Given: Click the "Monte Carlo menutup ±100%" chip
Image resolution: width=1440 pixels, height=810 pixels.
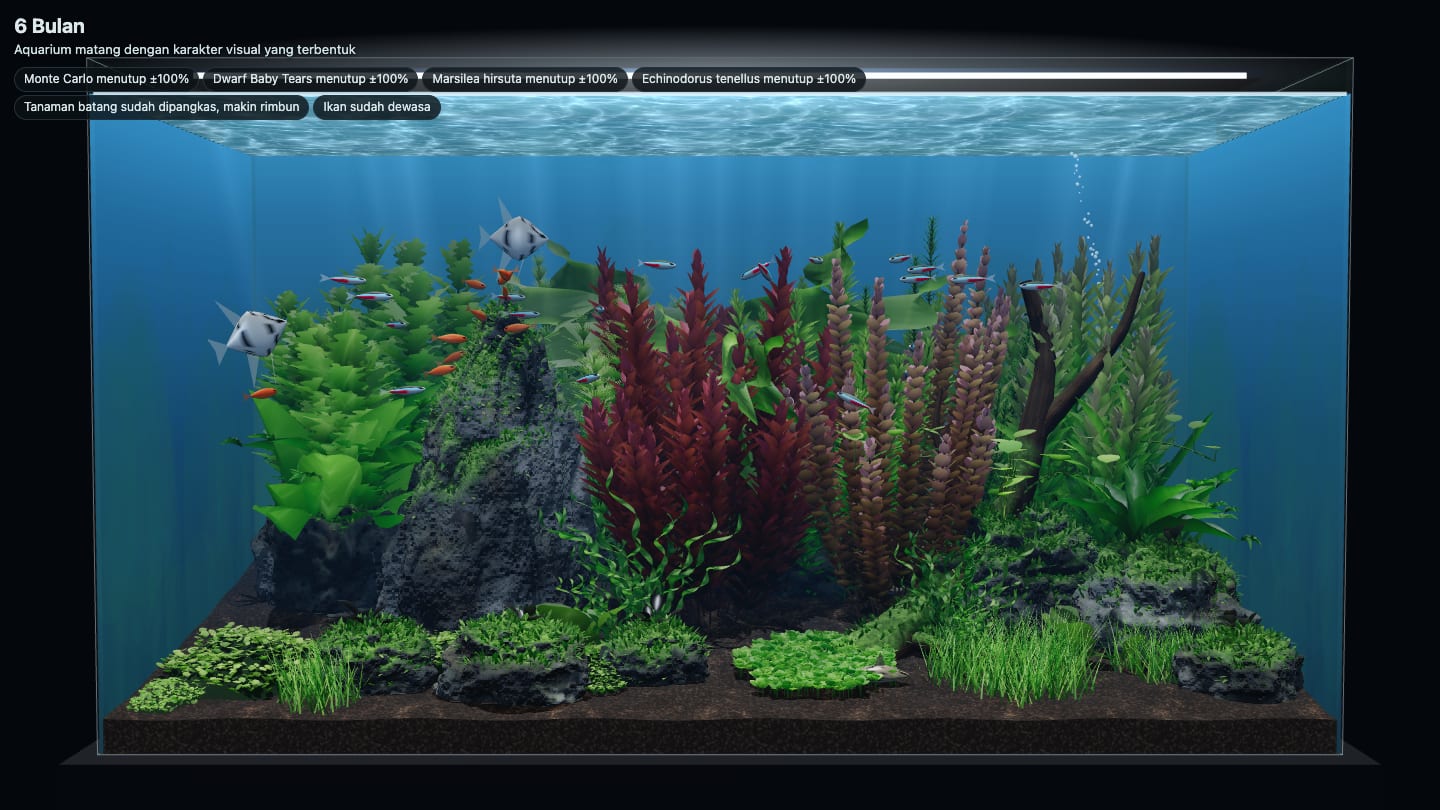Looking at the screenshot, I should (107, 79).
